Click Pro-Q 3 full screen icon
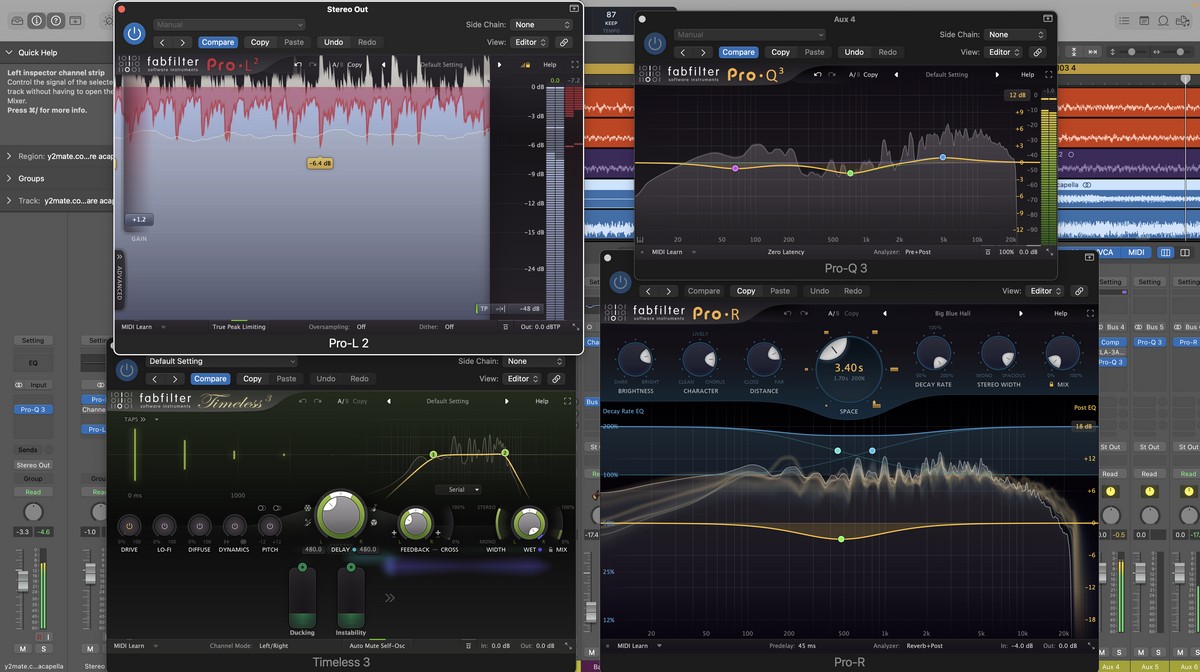The image size is (1200, 672). click(x=1048, y=74)
